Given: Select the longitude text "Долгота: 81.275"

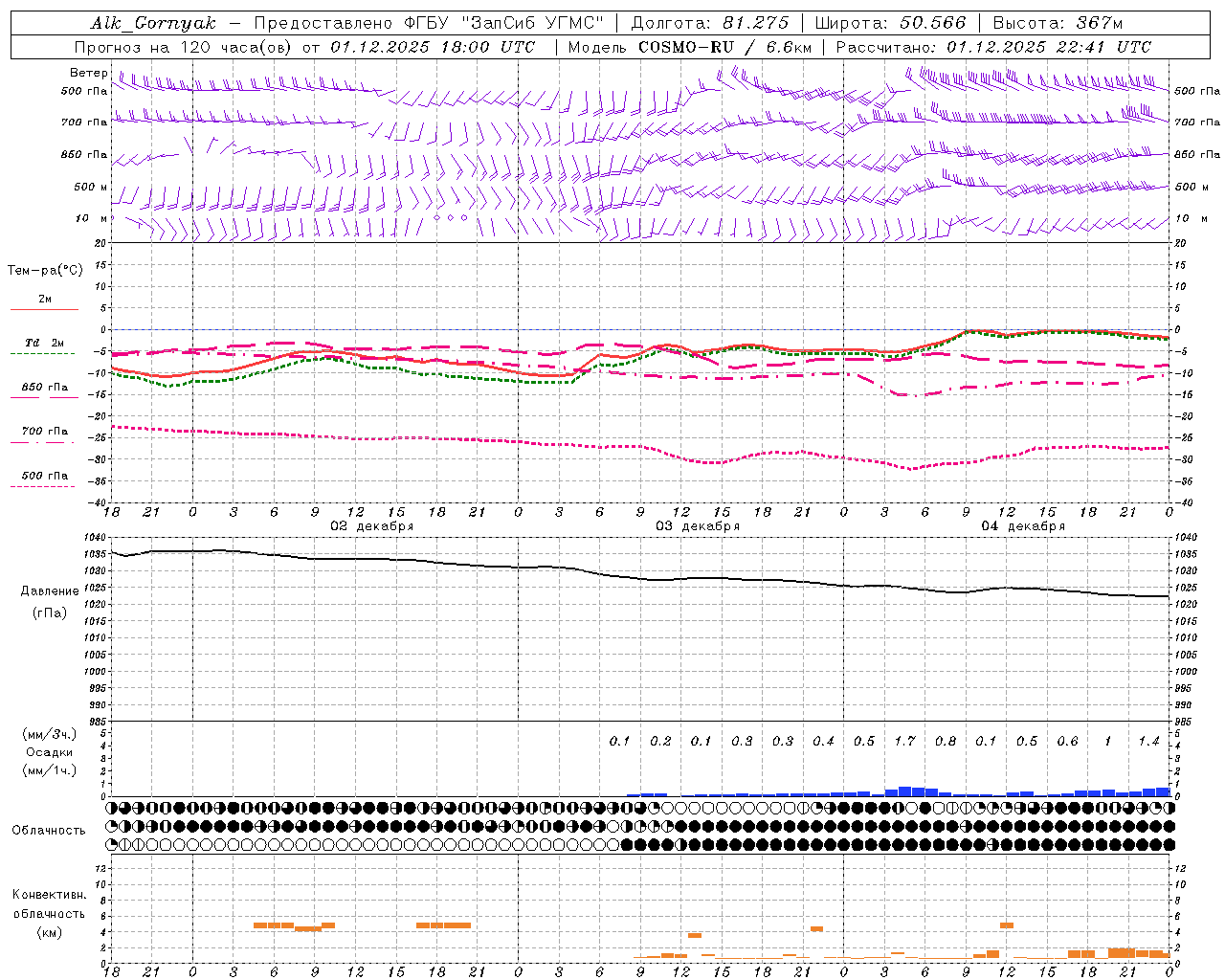Looking at the screenshot, I should click(x=710, y=23).
